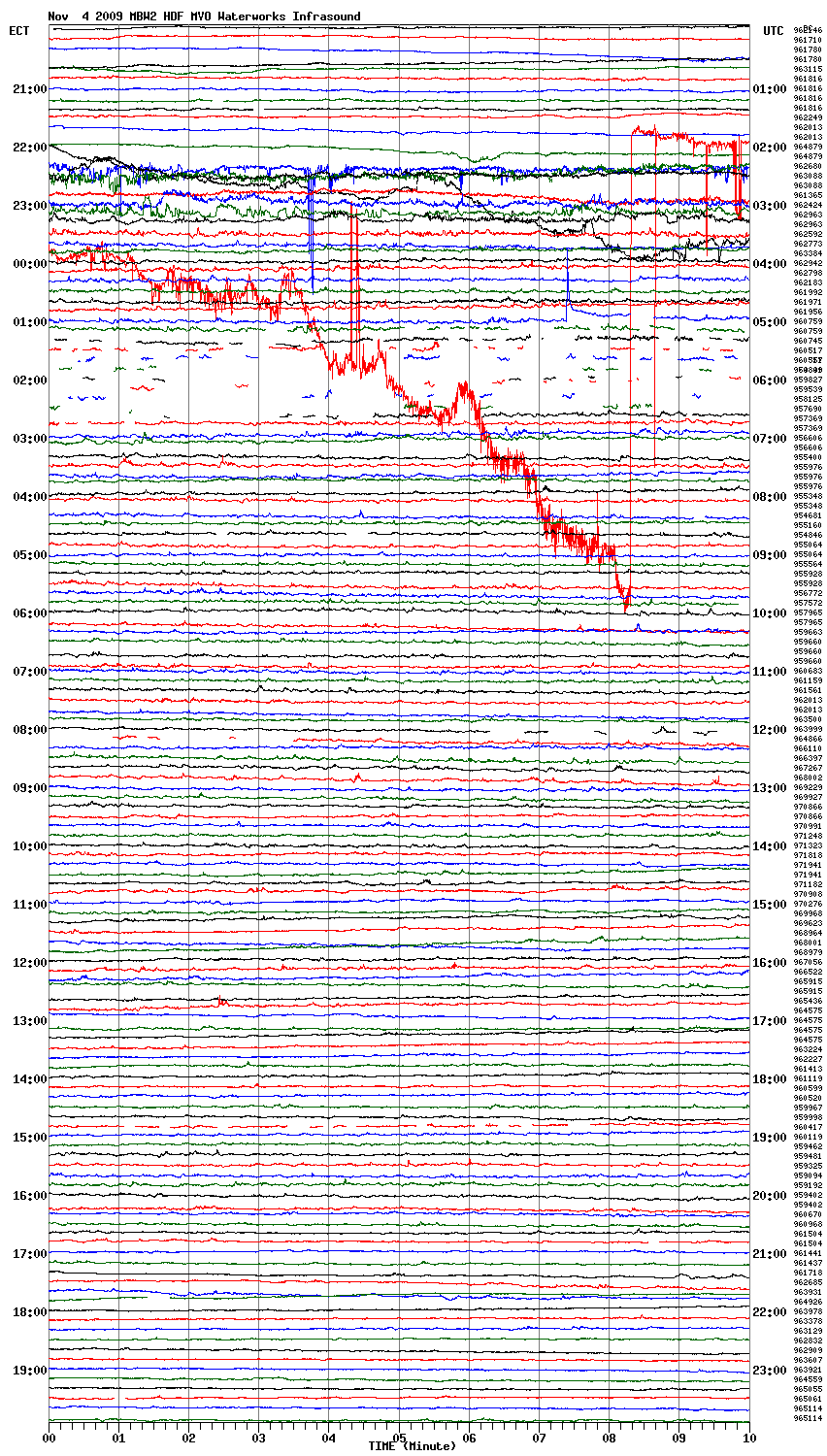The width and height of the screenshot is (827, 1456).
Task: Click minute tick label 01 on bottom axis
Action: (119, 1438)
